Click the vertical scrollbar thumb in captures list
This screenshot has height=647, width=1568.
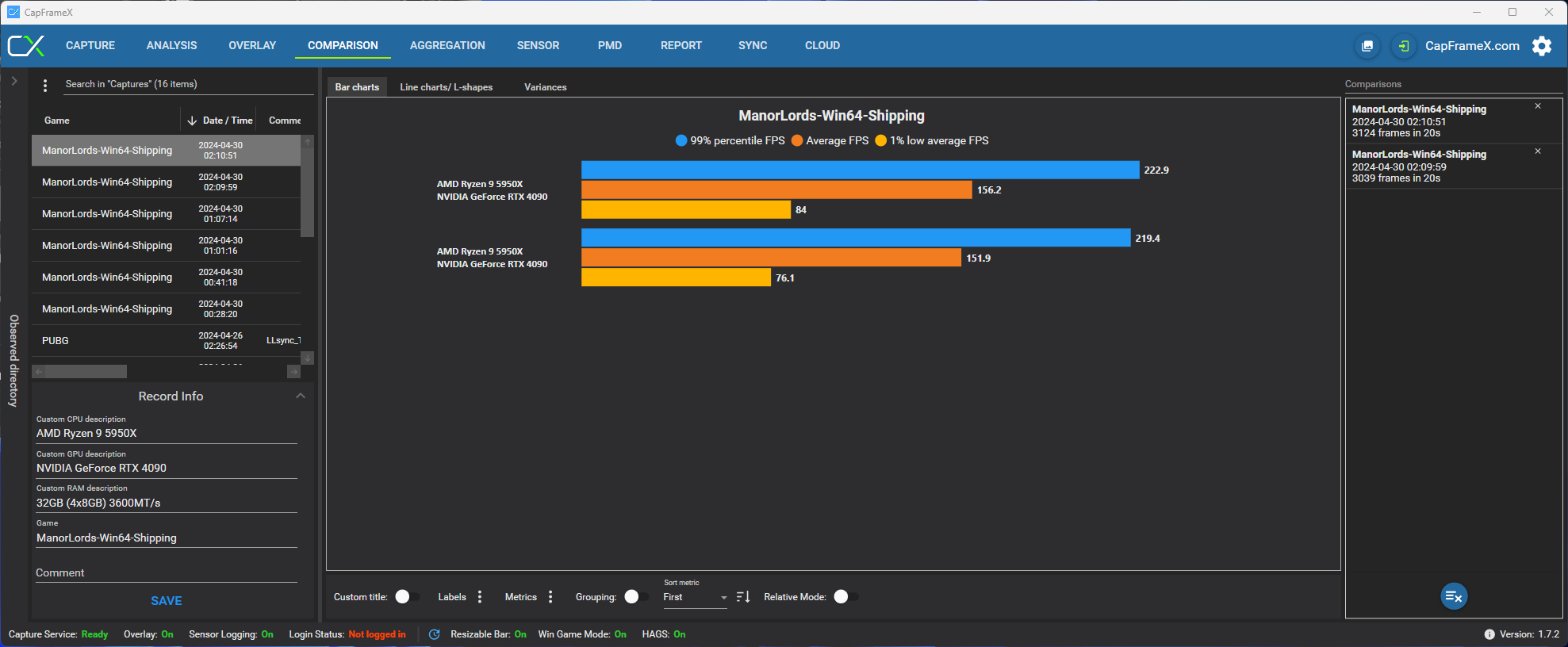point(307,192)
